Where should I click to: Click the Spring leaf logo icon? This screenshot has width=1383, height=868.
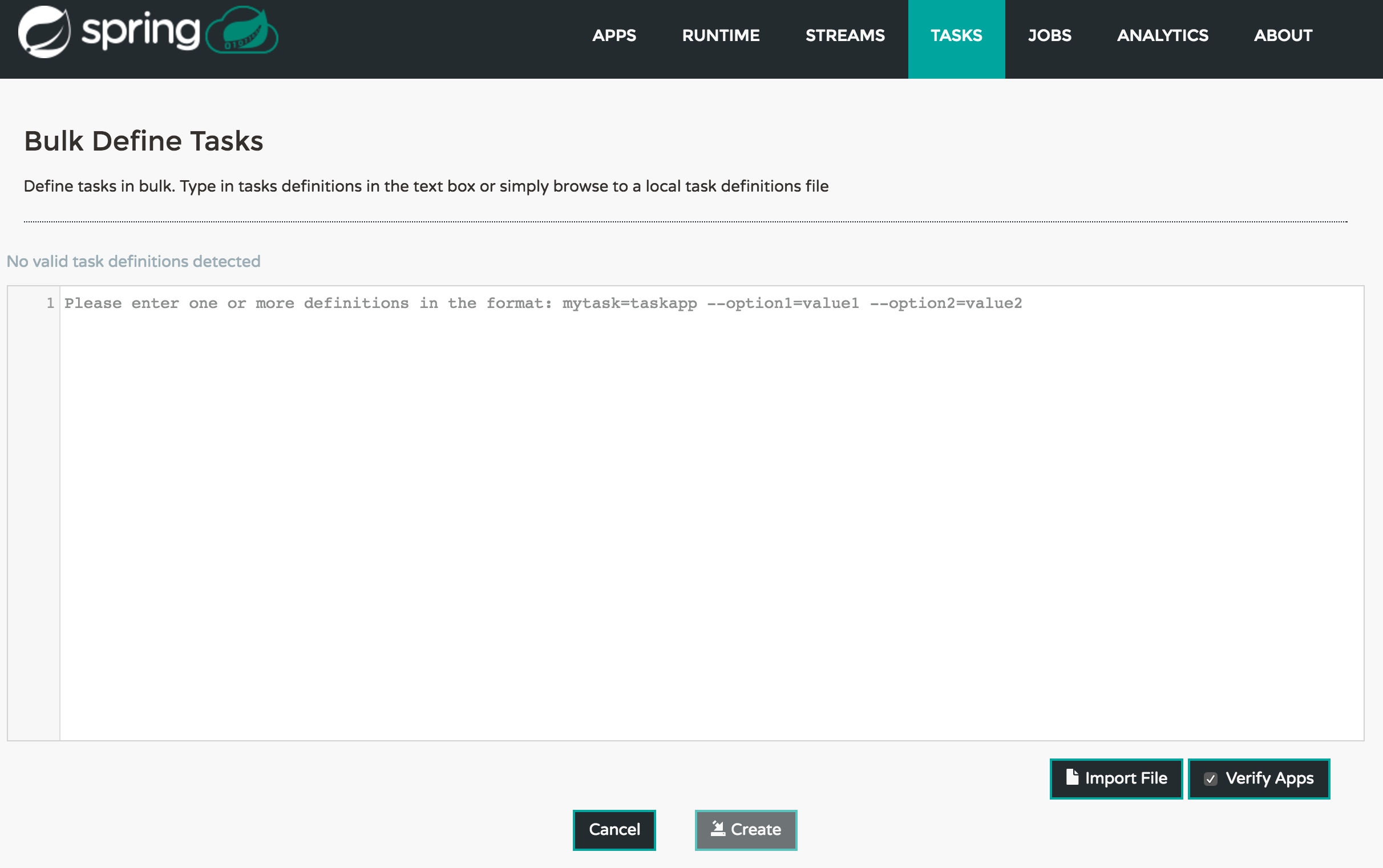[45, 32]
